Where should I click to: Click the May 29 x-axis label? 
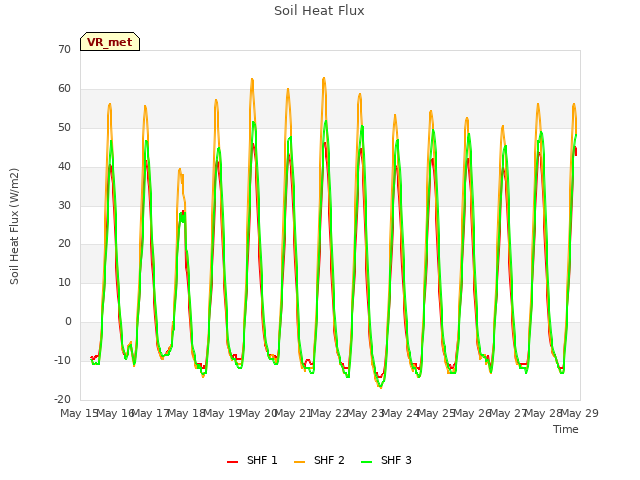click(580, 413)
